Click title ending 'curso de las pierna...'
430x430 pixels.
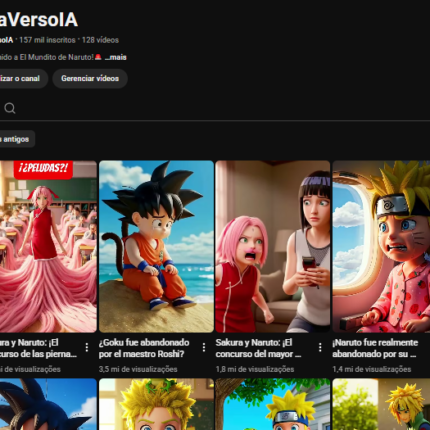38,348
